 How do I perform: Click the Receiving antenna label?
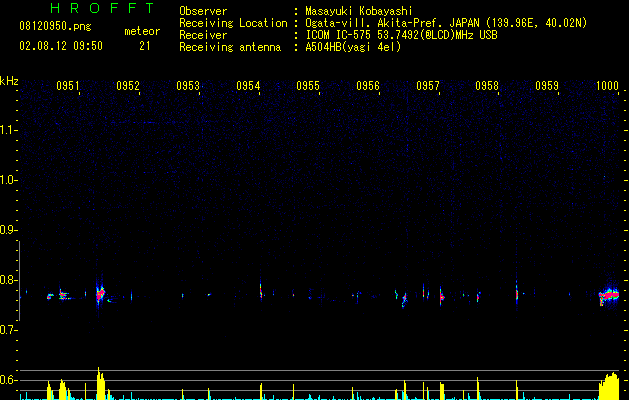point(230,47)
